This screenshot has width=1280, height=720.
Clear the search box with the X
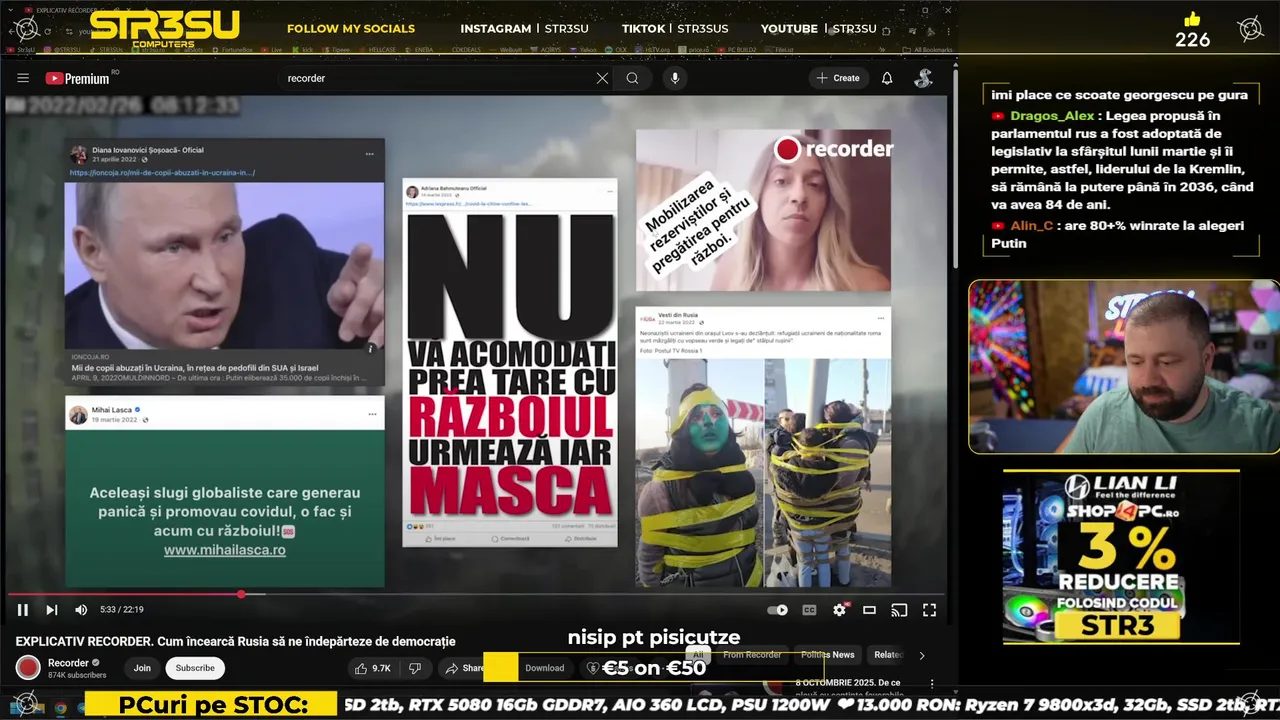(x=602, y=78)
